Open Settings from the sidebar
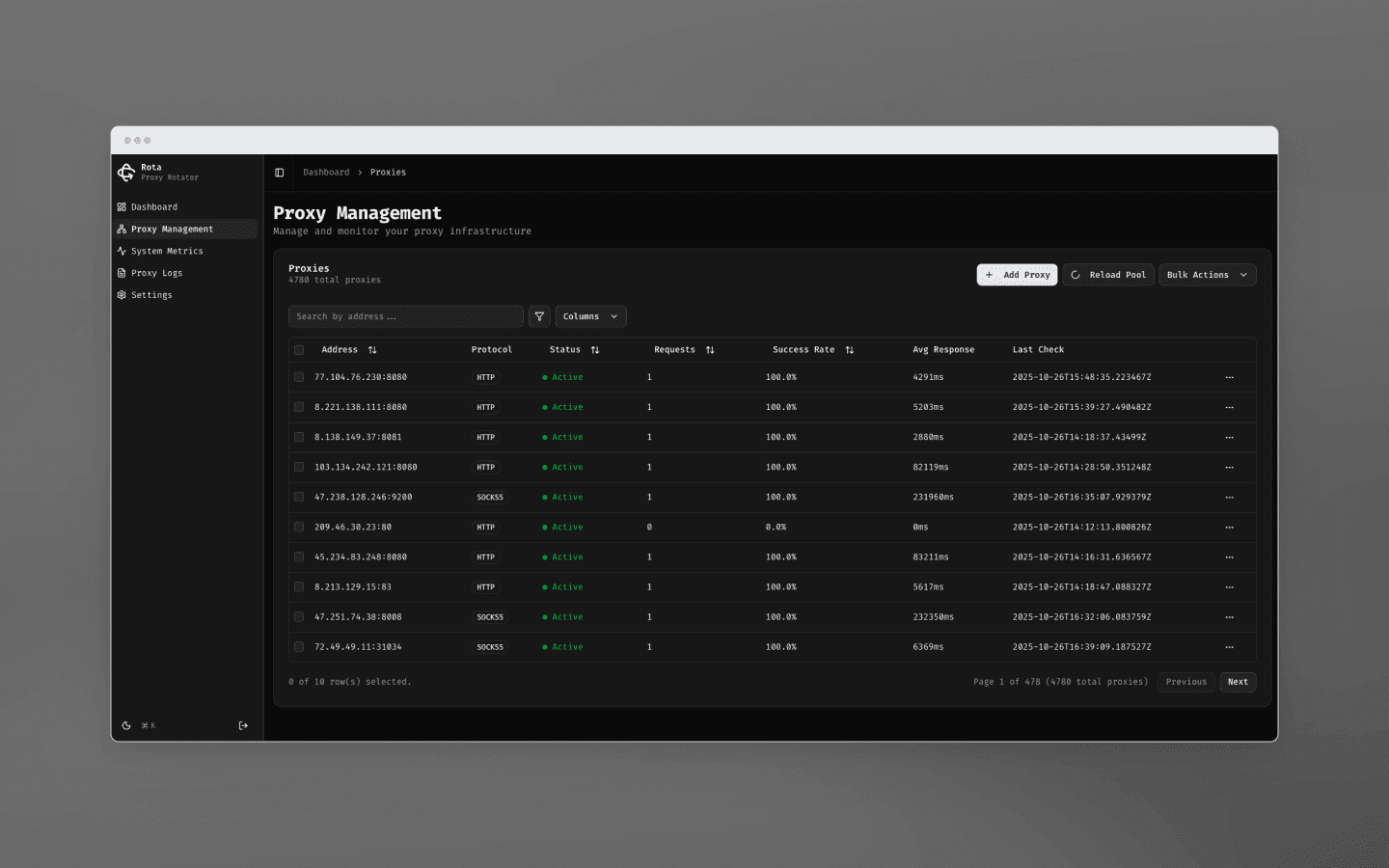 151,295
